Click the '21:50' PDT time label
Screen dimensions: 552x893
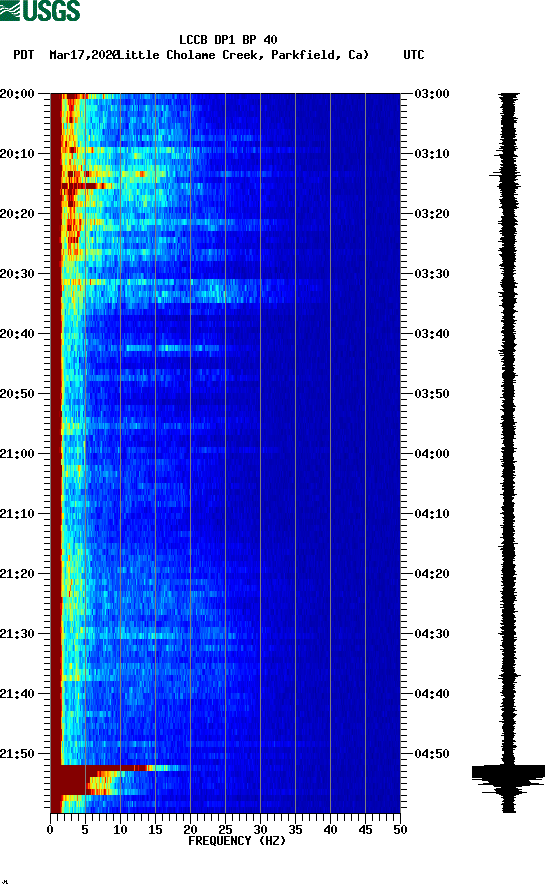(17, 753)
